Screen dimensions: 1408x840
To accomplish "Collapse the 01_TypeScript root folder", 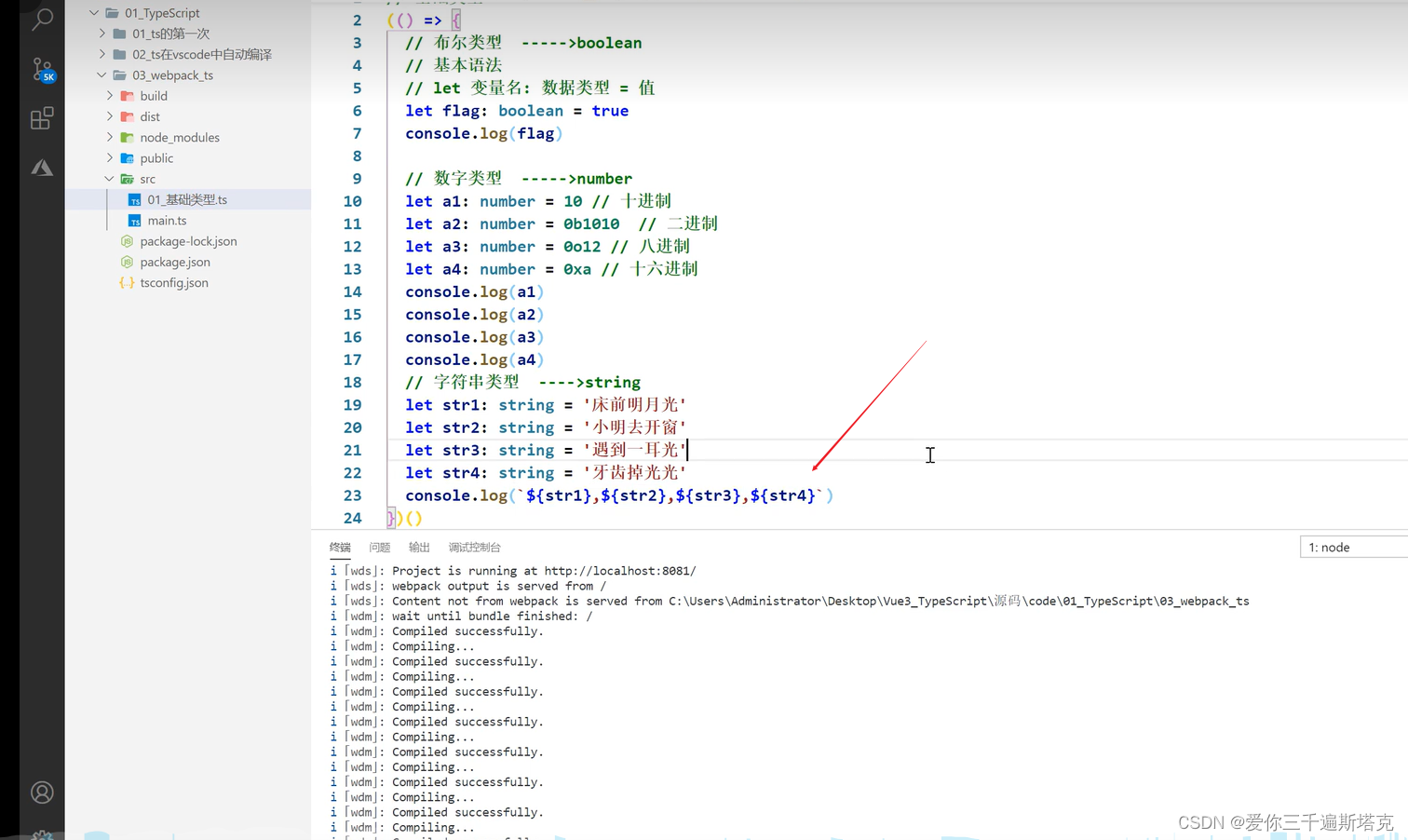I will pos(92,12).
